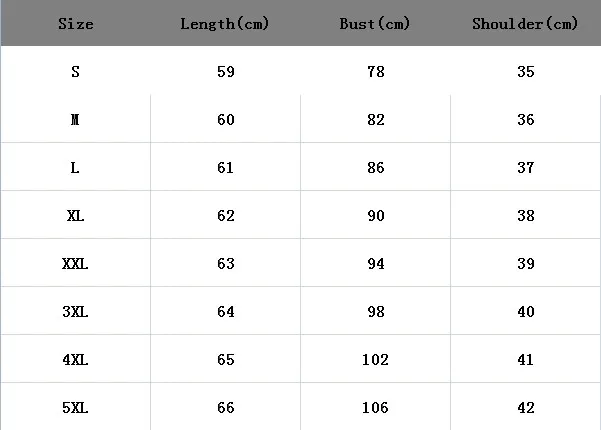
Task: Click the Size column header
Action: (x=75, y=24)
